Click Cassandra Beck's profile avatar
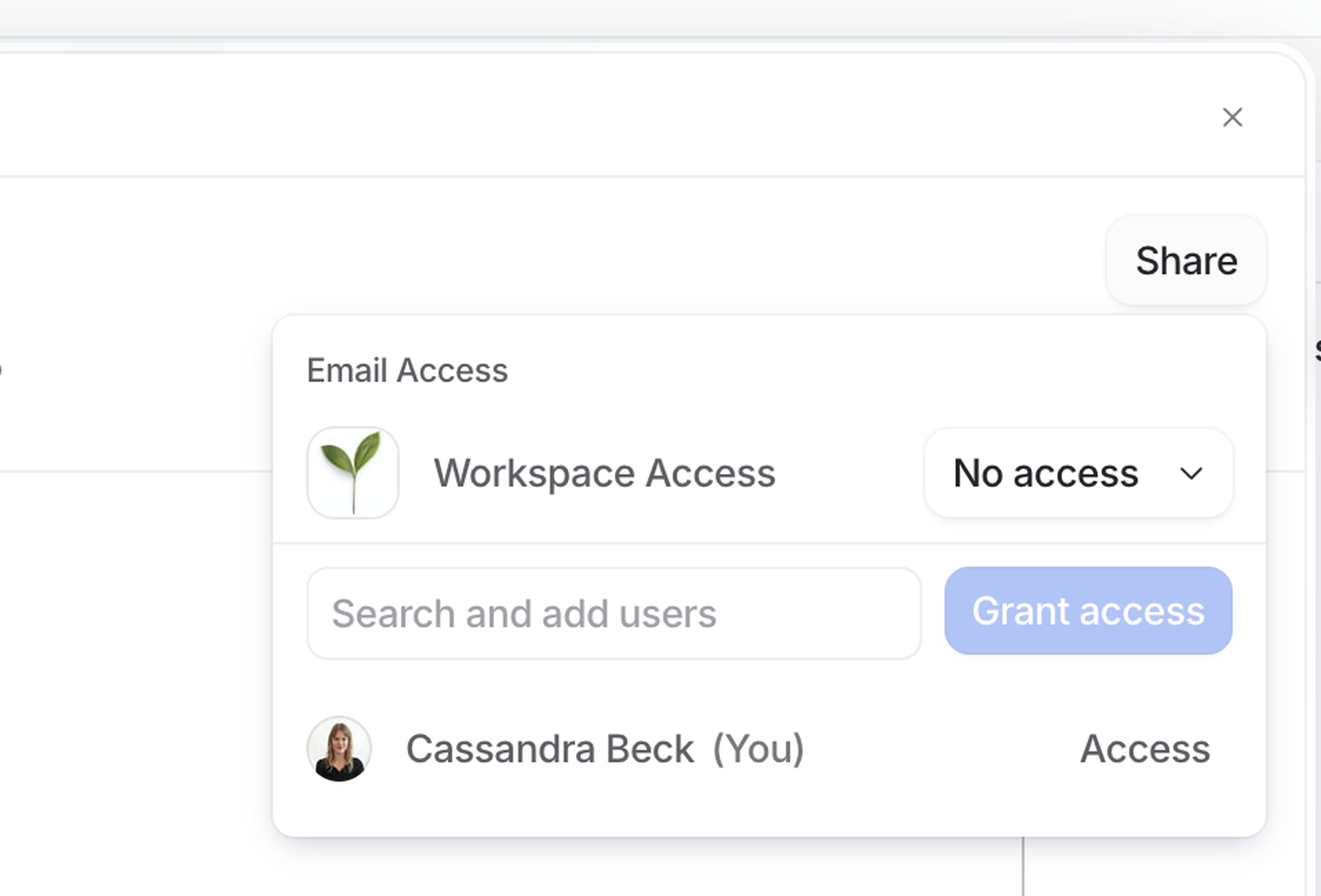This screenshot has height=896, width=1321. [339, 748]
